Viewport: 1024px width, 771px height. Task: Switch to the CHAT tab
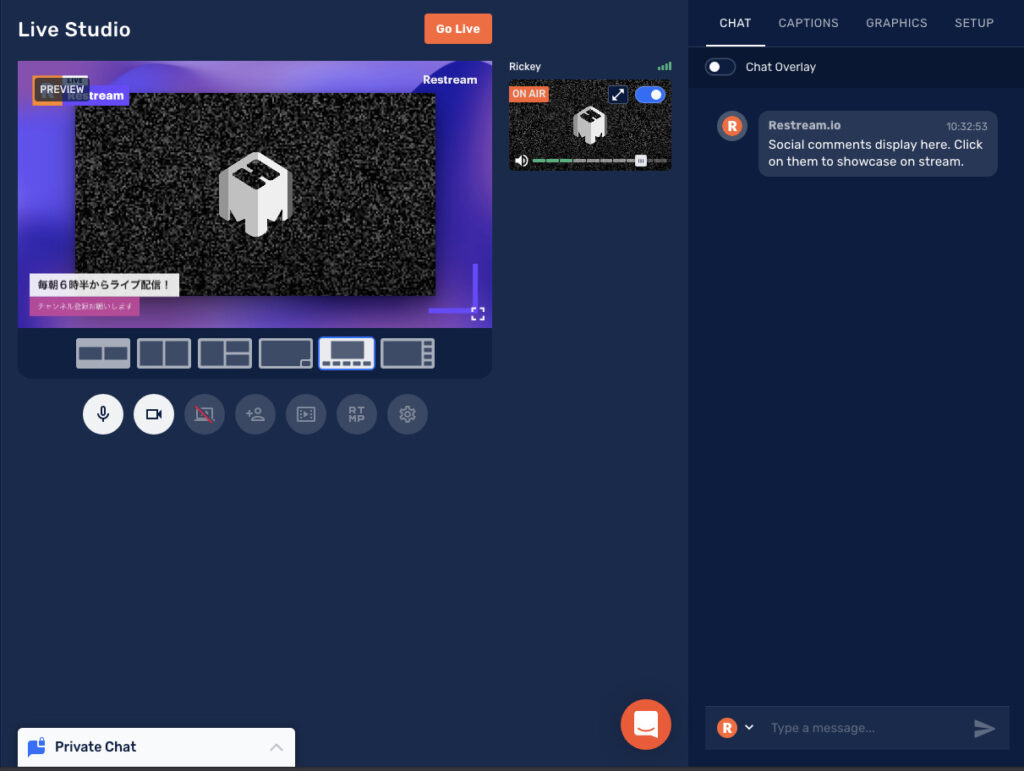(735, 23)
